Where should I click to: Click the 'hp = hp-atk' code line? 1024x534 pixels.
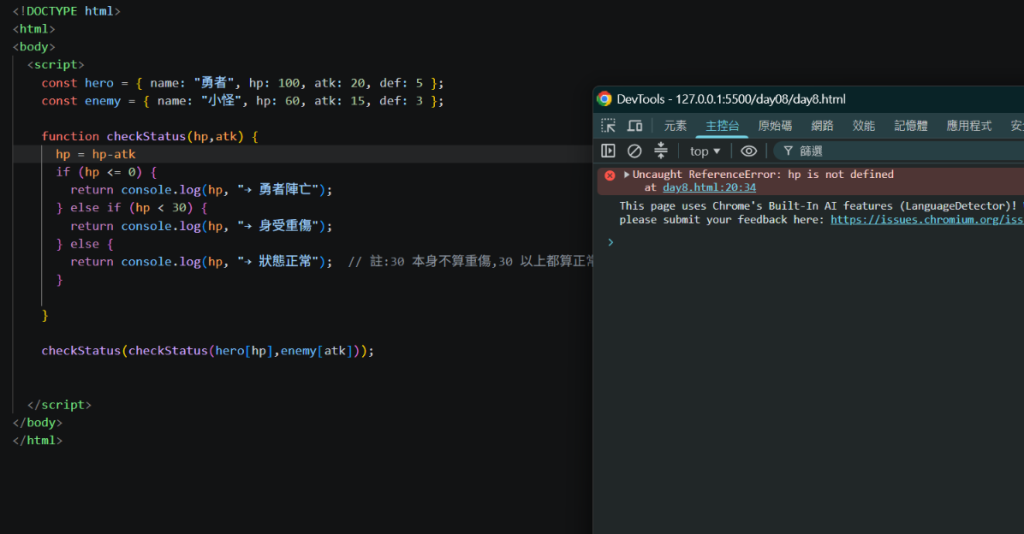pyautogui.click(x=95, y=154)
